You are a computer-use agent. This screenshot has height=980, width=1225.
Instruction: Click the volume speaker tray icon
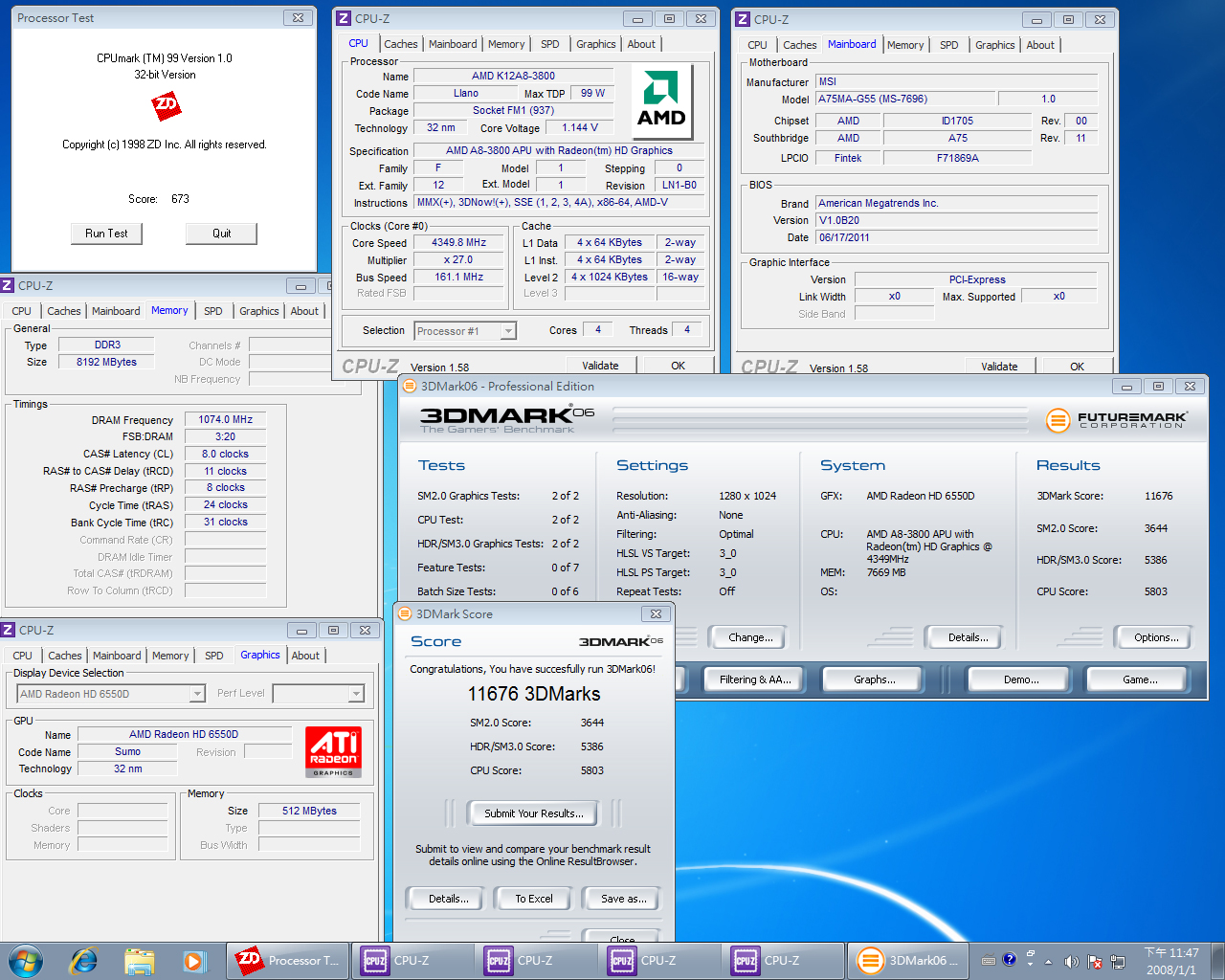pos(1071,961)
